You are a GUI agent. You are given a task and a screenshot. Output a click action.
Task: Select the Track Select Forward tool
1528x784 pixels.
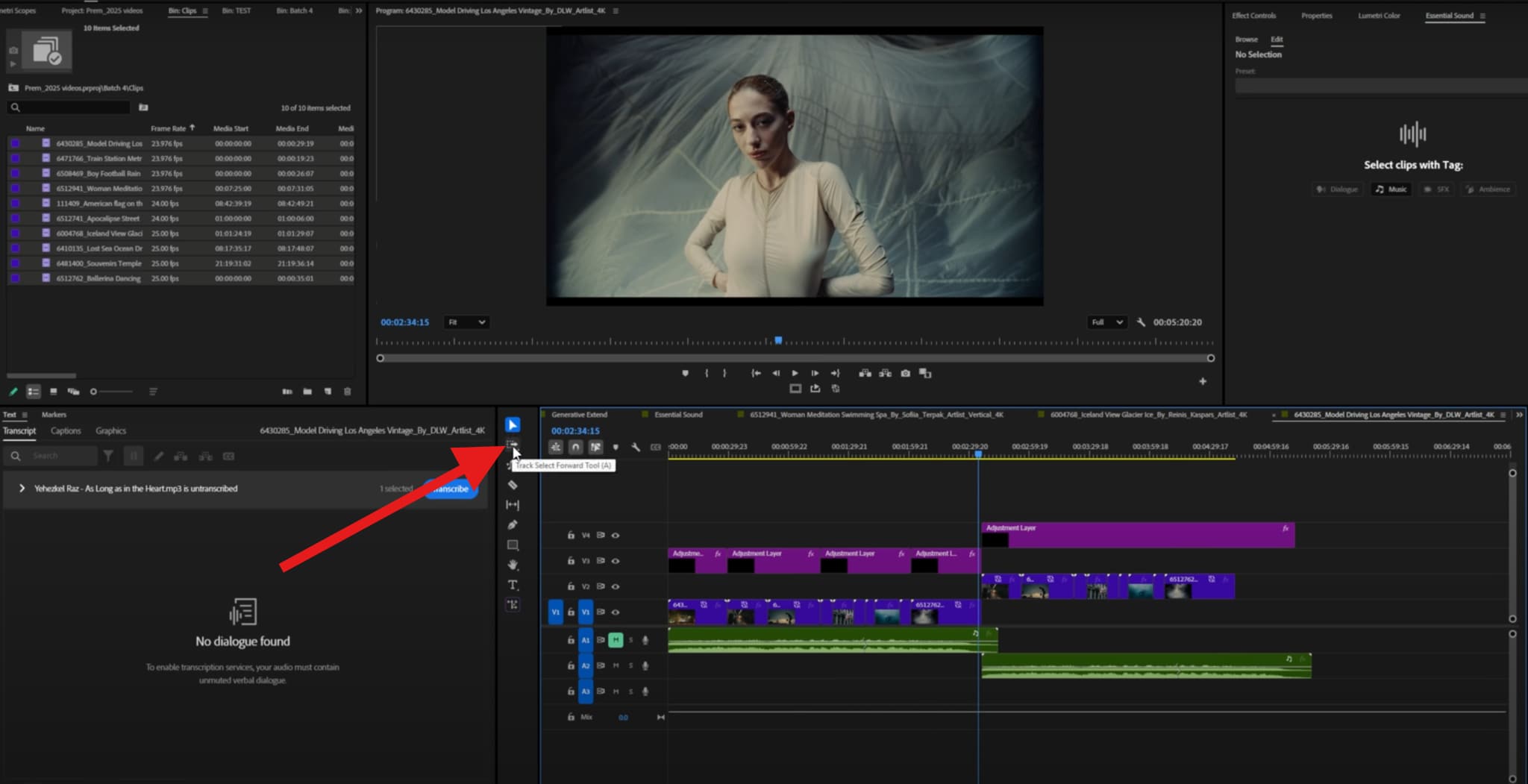[x=513, y=445]
